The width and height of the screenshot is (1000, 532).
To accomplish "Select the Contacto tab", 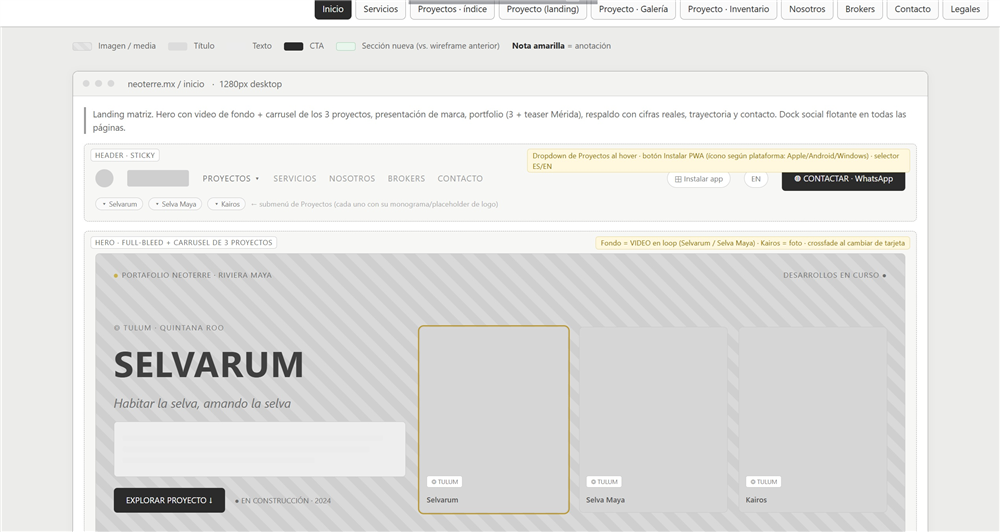I will pyautogui.click(x=912, y=10).
